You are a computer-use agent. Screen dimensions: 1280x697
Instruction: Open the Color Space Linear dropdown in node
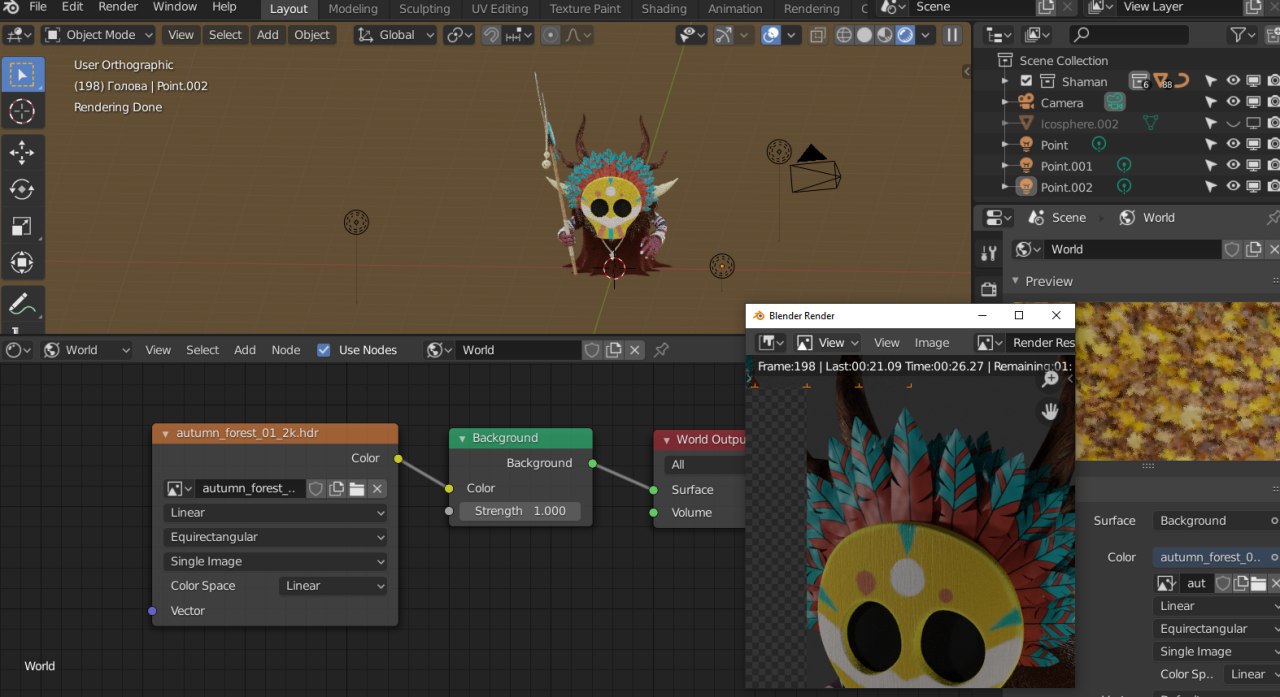click(x=333, y=586)
